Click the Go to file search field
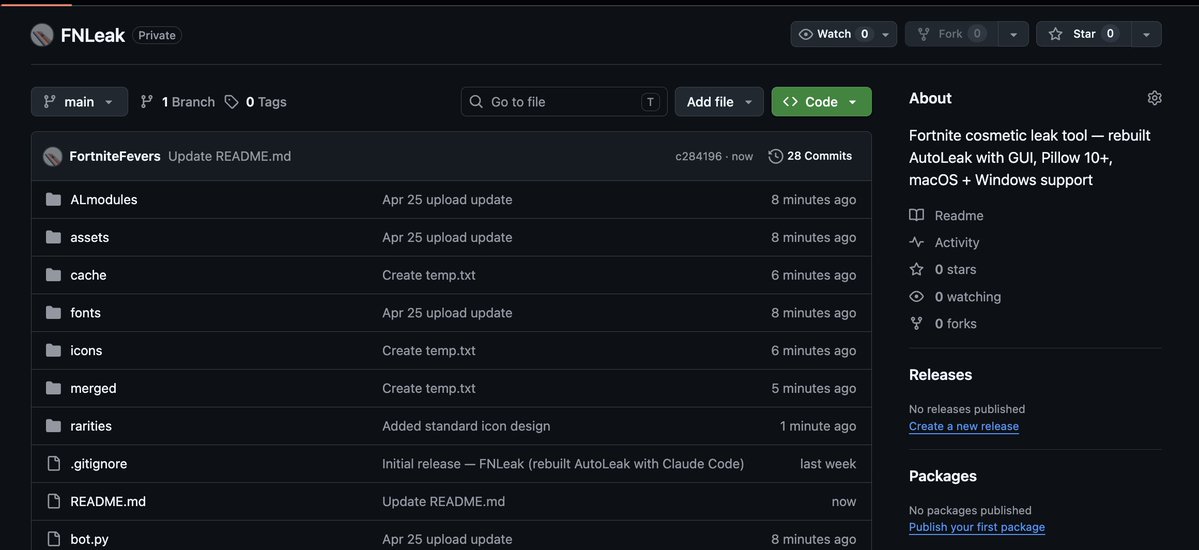 pos(564,102)
